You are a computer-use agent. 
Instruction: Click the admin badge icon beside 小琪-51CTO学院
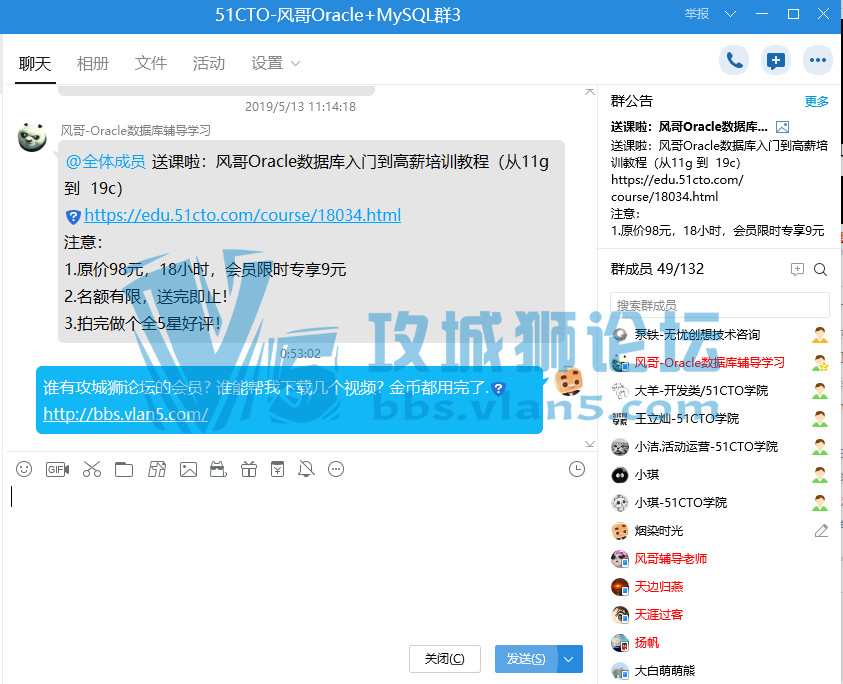(x=820, y=502)
